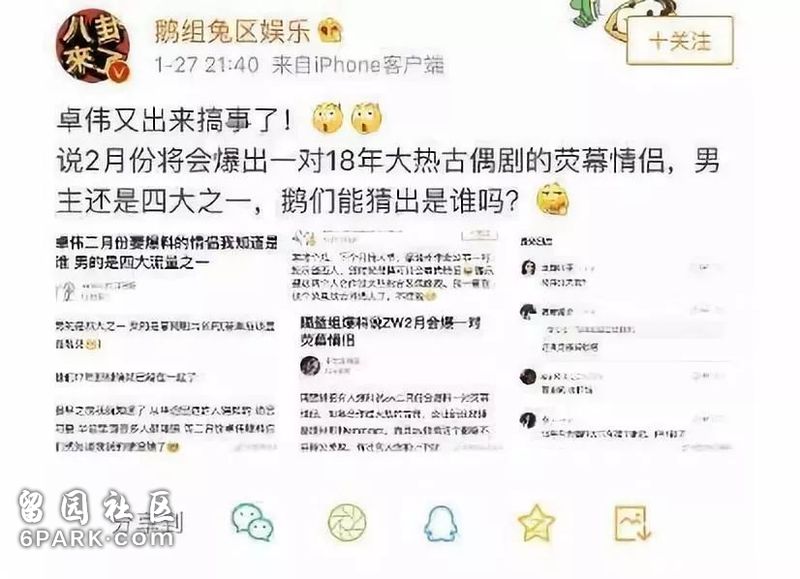Tap the 留园社区 6PARK.COM watermark
The image size is (800, 579).
(97, 518)
